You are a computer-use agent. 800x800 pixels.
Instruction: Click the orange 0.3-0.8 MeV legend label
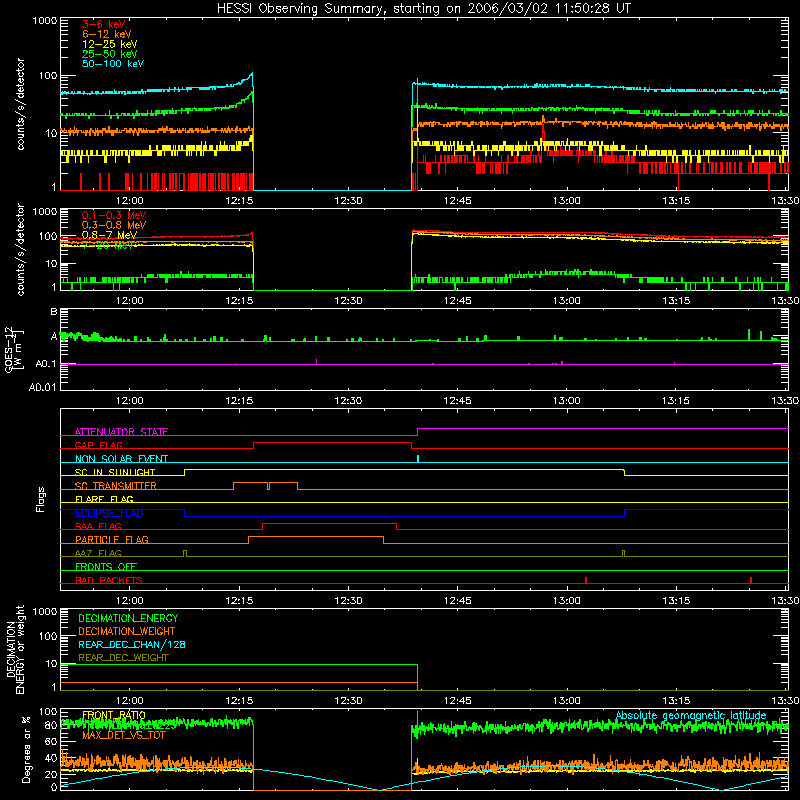(114, 225)
